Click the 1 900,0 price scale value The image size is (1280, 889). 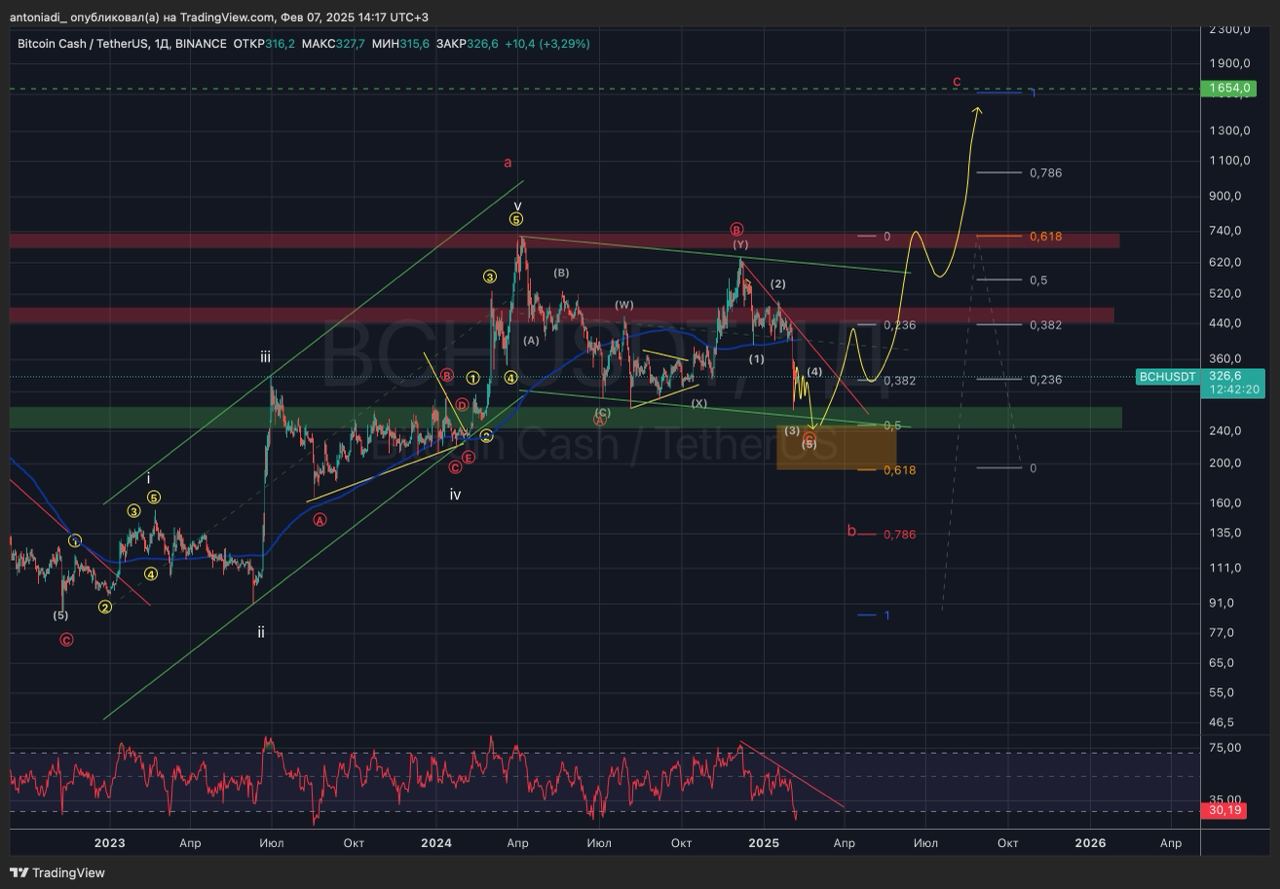coord(1230,64)
